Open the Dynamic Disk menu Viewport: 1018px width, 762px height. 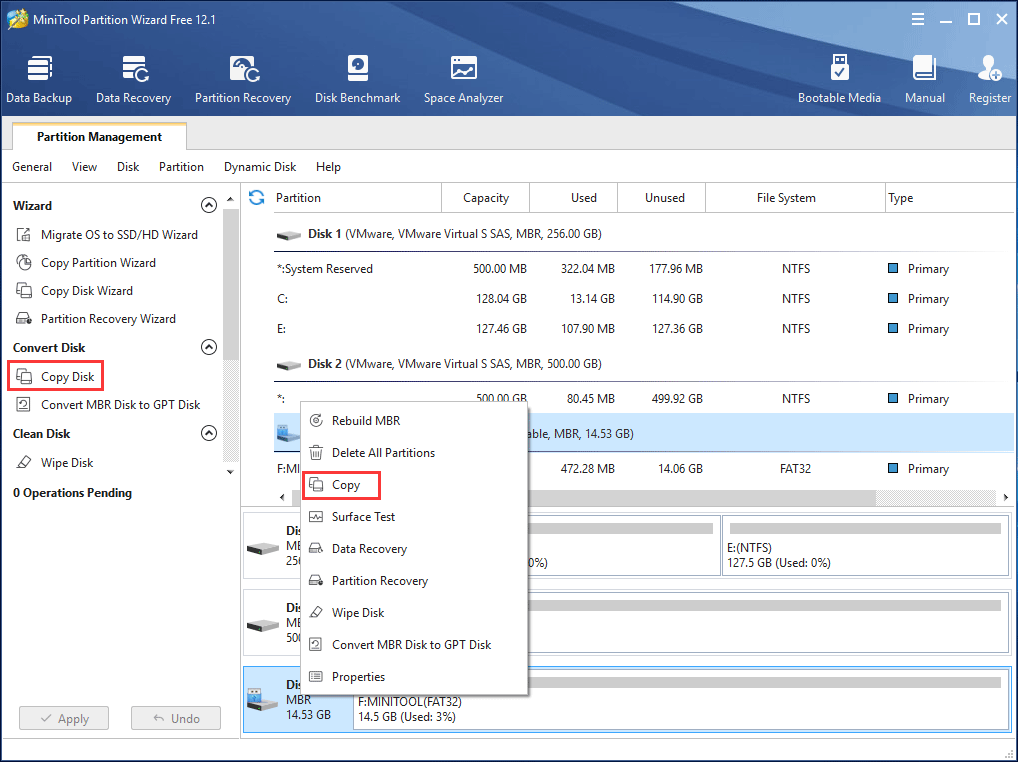point(260,167)
